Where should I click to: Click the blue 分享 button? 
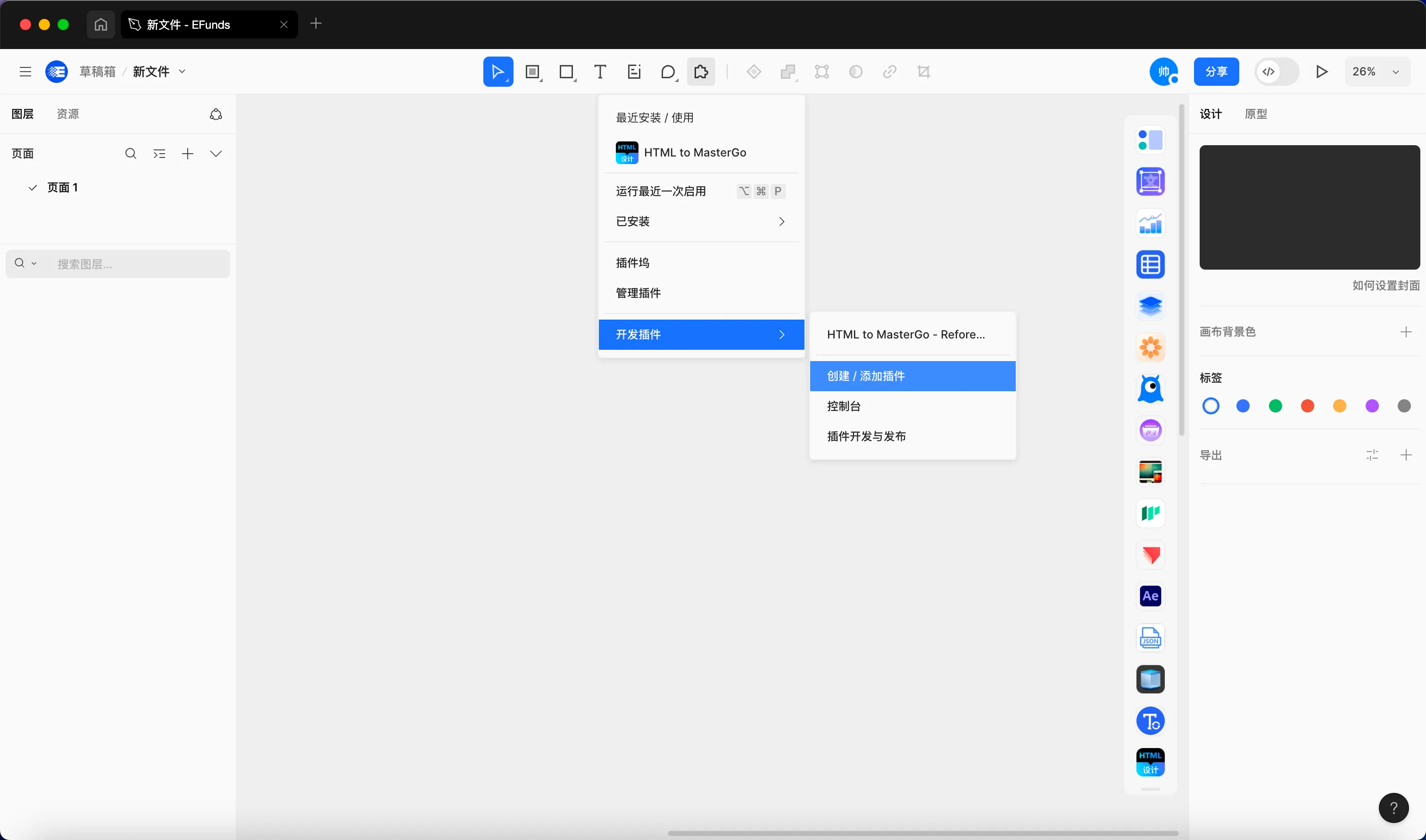(1216, 72)
